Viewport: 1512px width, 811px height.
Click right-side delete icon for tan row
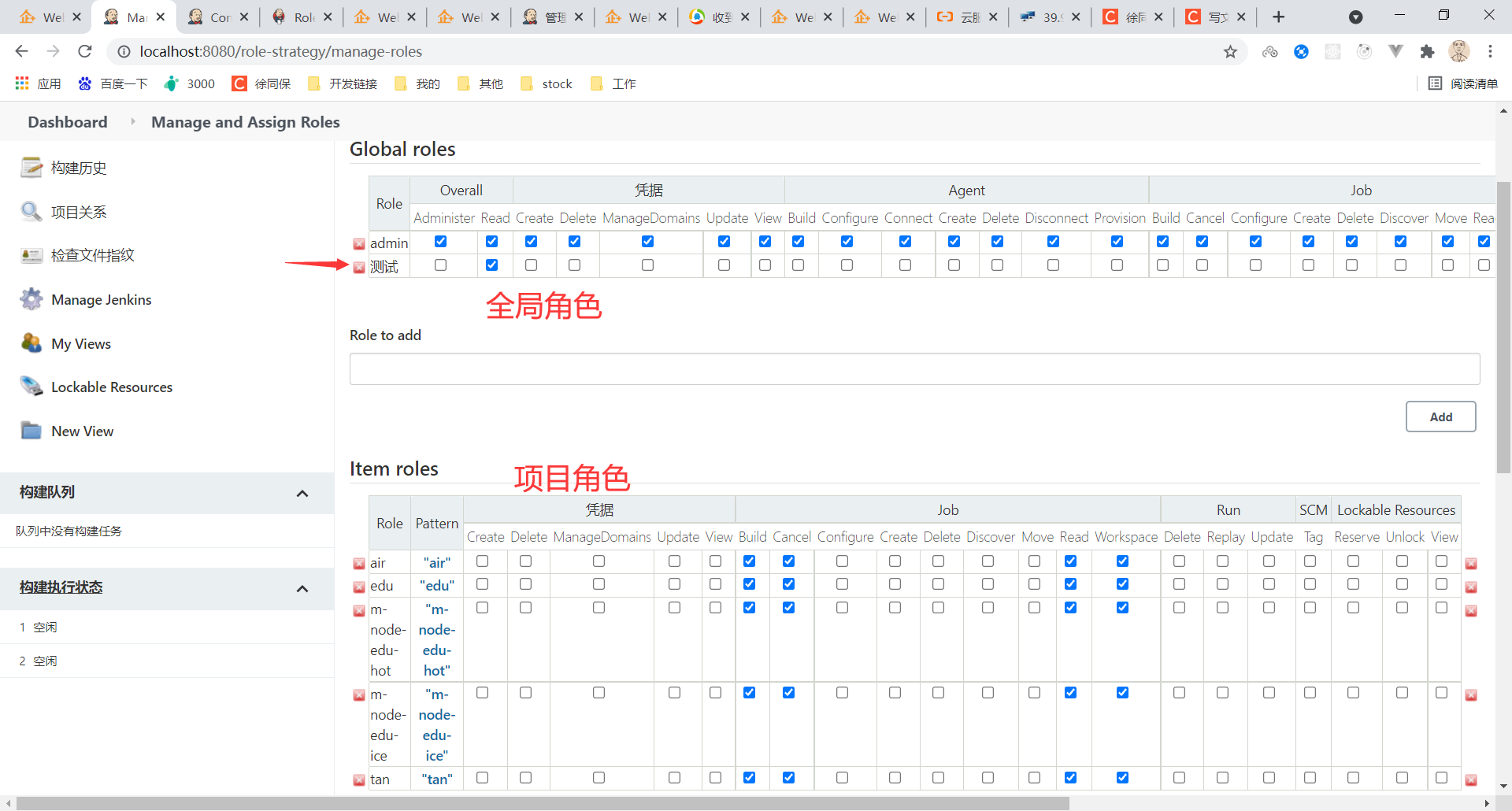tap(1471, 780)
